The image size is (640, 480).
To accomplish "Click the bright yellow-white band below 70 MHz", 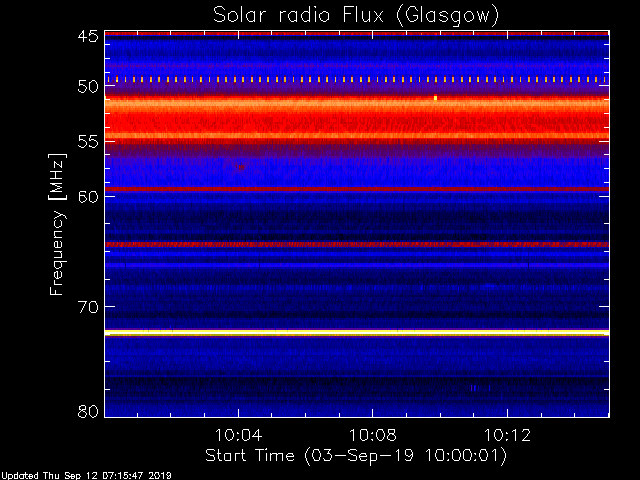I will 357,333.
